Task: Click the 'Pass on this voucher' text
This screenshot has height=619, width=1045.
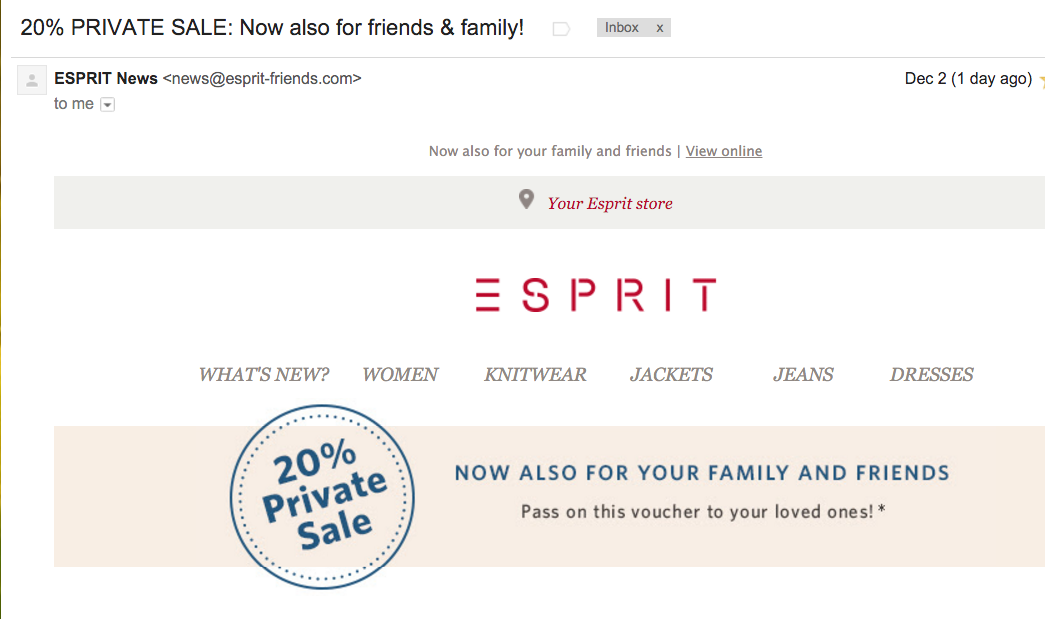Action: [x=703, y=511]
